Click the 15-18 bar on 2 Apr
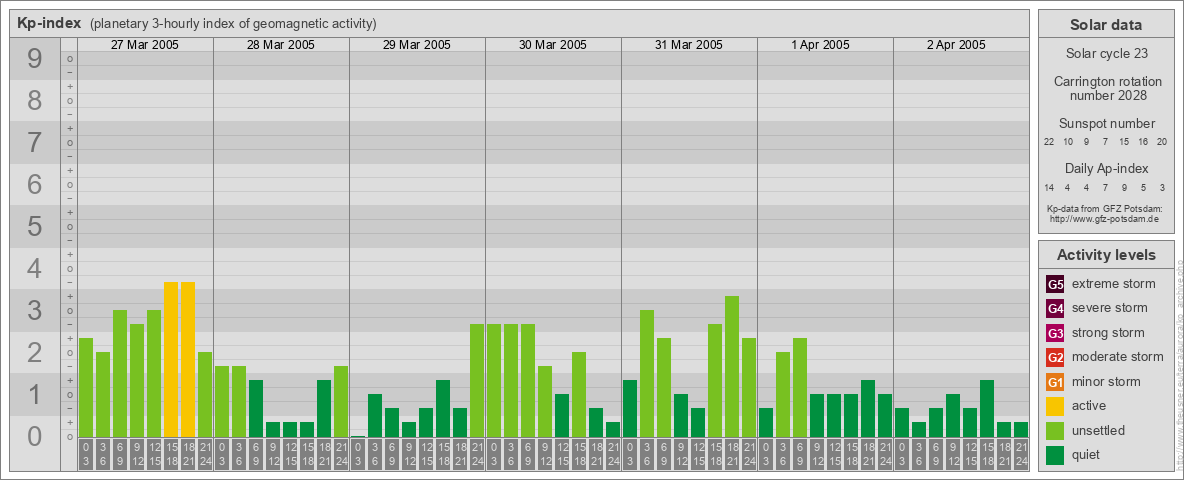 pyautogui.click(x=986, y=408)
